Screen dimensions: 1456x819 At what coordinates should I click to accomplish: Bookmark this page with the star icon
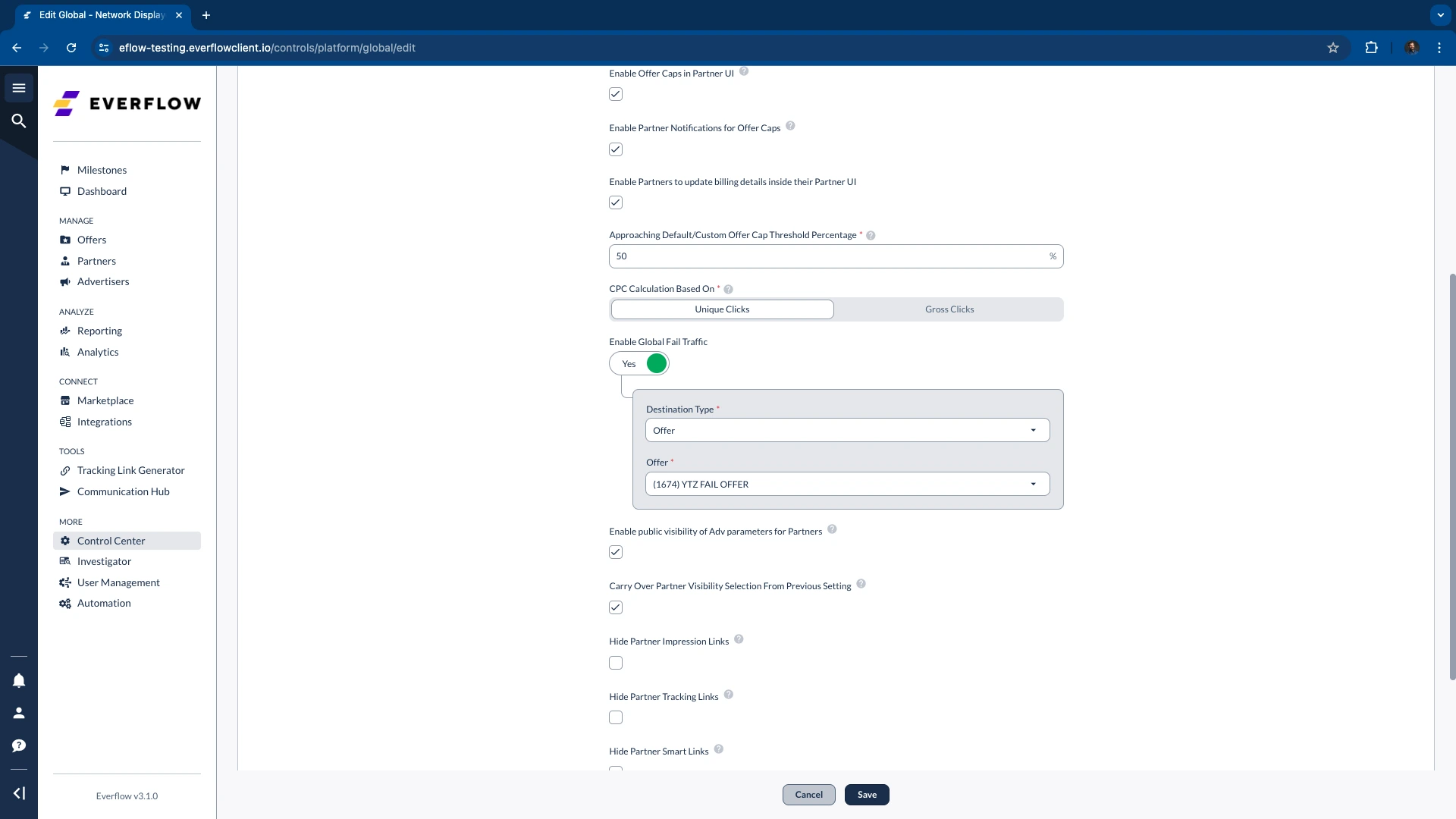tap(1332, 48)
